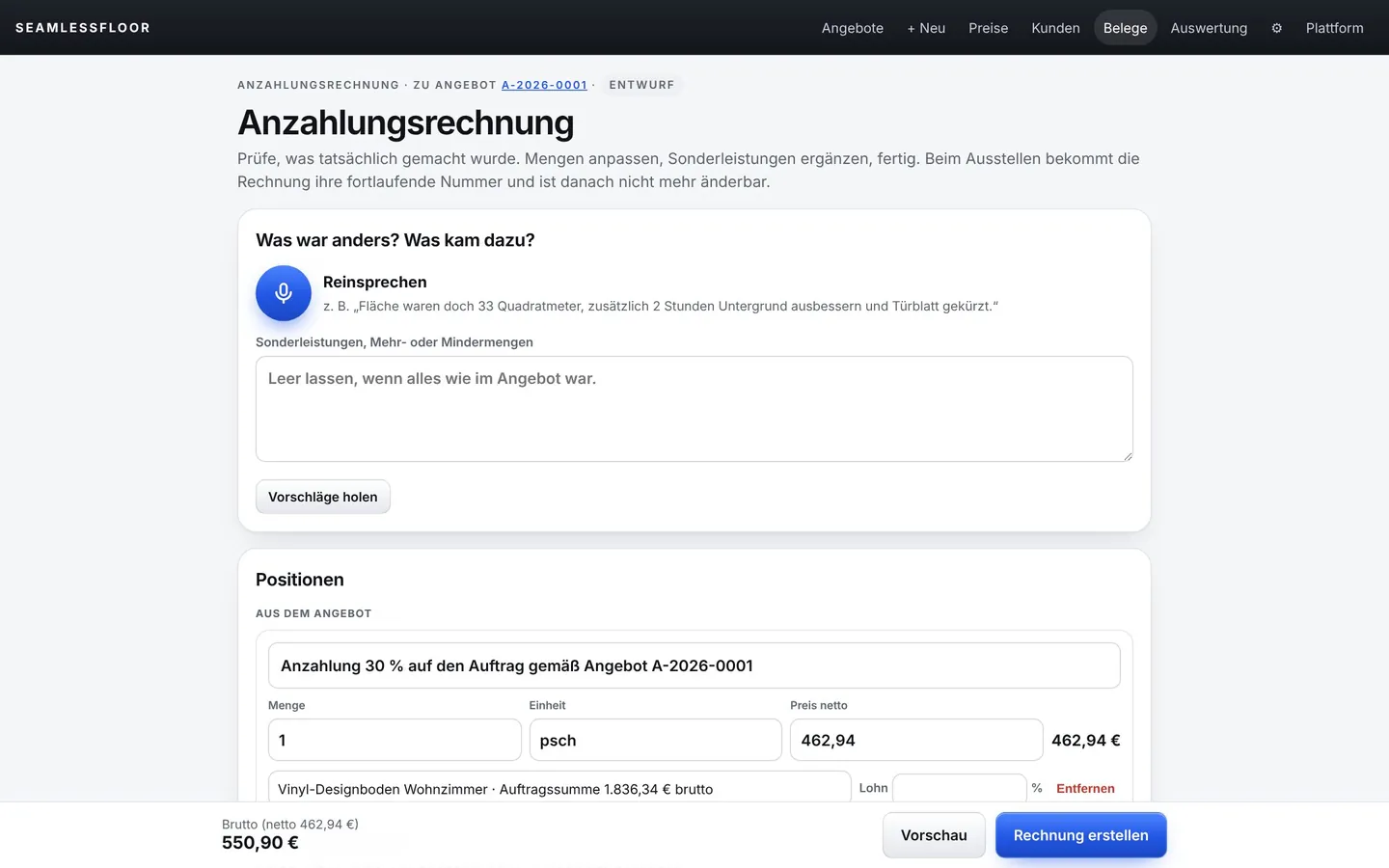Open settings via the gear icon
The width and height of the screenshot is (1389, 868).
(x=1276, y=28)
